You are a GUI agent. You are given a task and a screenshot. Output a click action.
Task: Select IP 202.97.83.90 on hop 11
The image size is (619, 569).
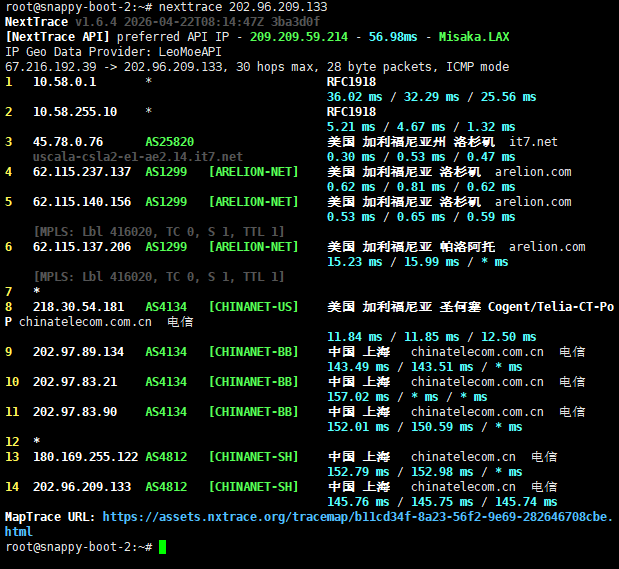coord(75,412)
